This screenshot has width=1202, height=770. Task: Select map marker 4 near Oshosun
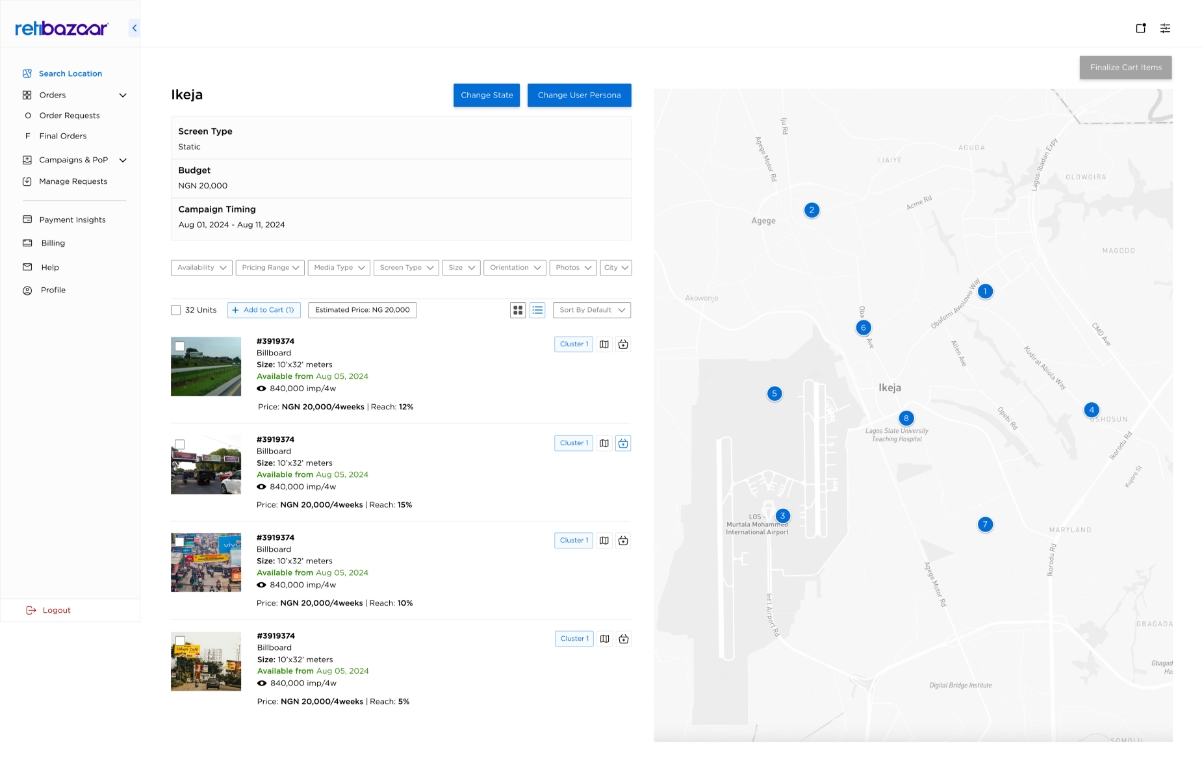coord(1092,410)
